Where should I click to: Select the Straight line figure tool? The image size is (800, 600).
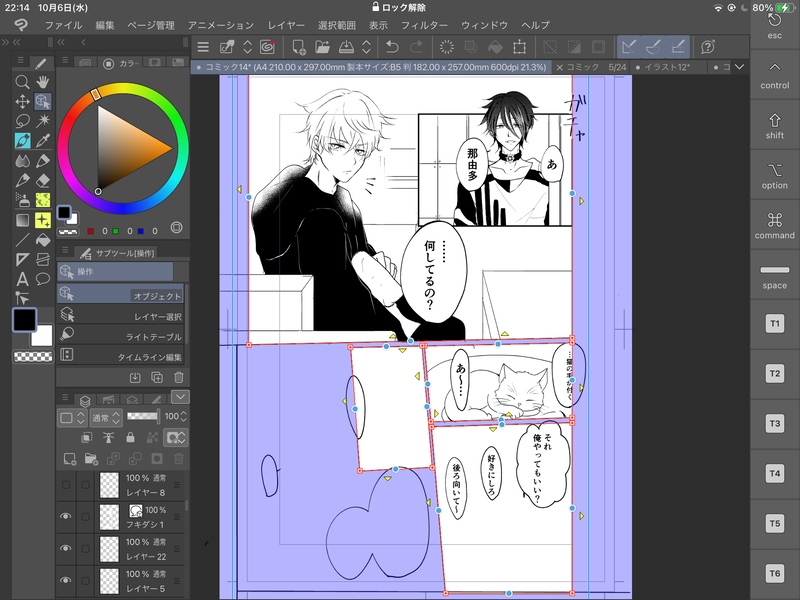(22, 240)
